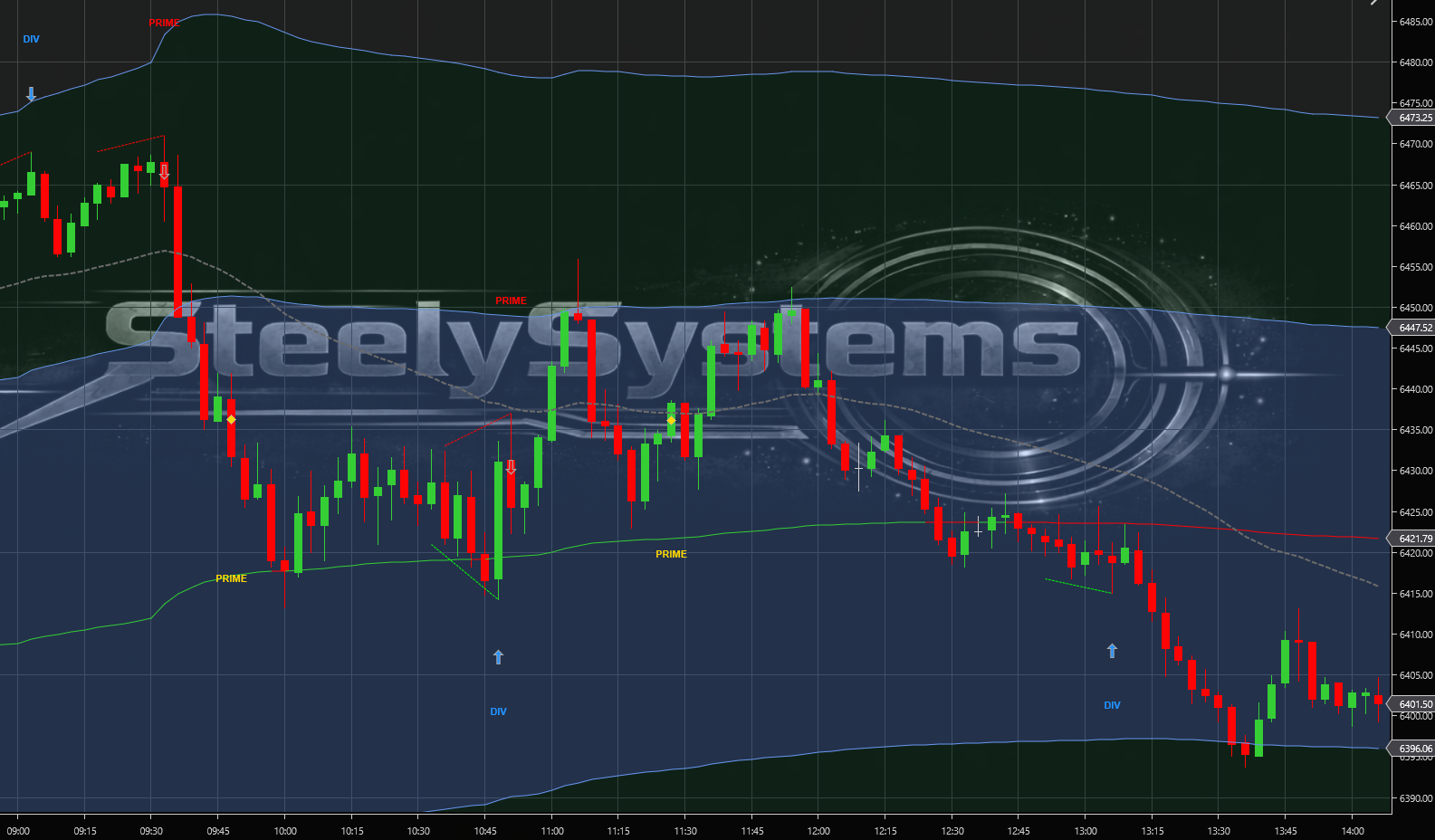Click the 6455.00 price axis label

1416,267
